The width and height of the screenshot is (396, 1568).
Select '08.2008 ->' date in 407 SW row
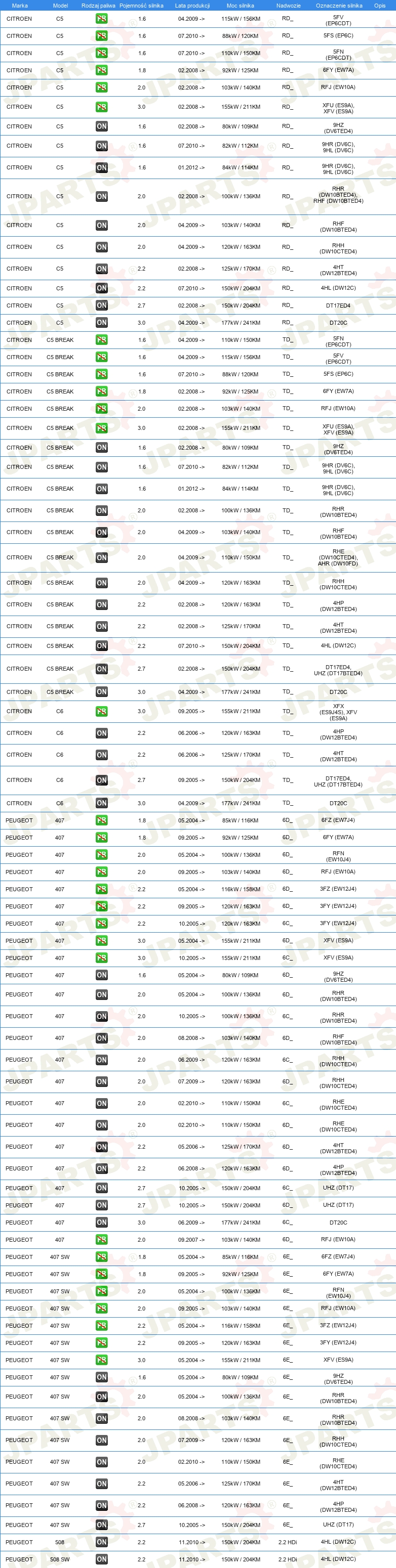tap(191, 1418)
